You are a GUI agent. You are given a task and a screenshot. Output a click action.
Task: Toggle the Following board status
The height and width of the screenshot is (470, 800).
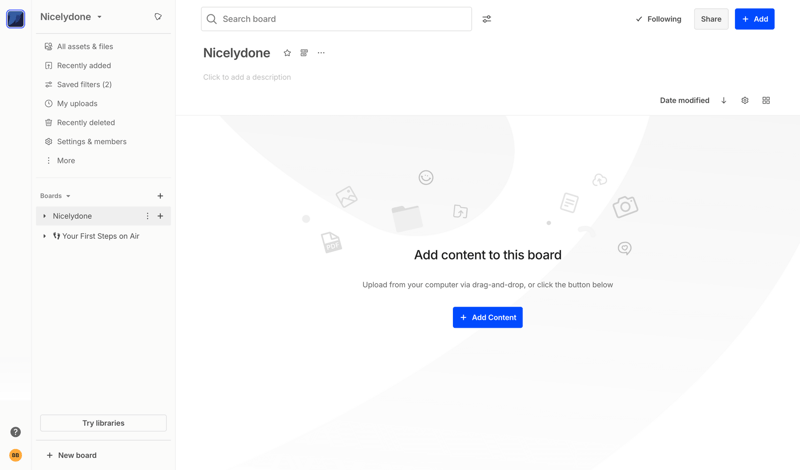(658, 19)
